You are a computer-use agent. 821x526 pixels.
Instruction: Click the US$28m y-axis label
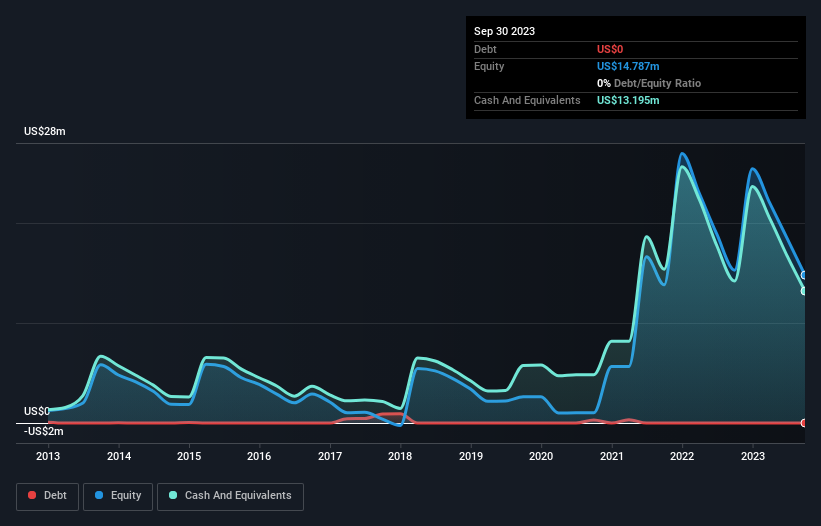pyautogui.click(x=45, y=131)
